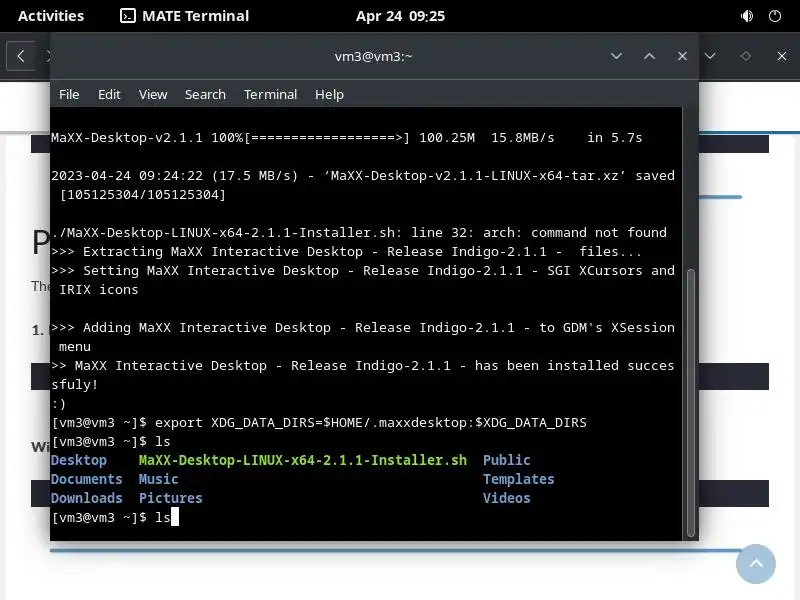Click the diamond icon in background window
800x600 pixels.
pyautogui.click(x=745, y=56)
